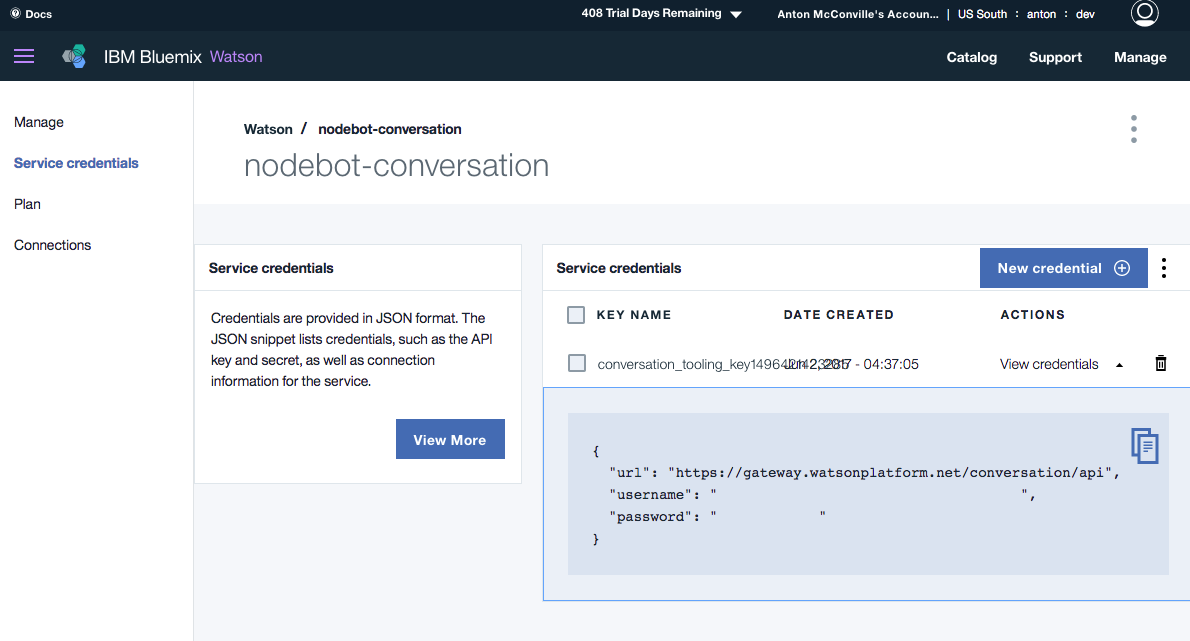Open the nodebot-conversation page options menu
The width and height of the screenshot is (1190, 641).
1134,129
